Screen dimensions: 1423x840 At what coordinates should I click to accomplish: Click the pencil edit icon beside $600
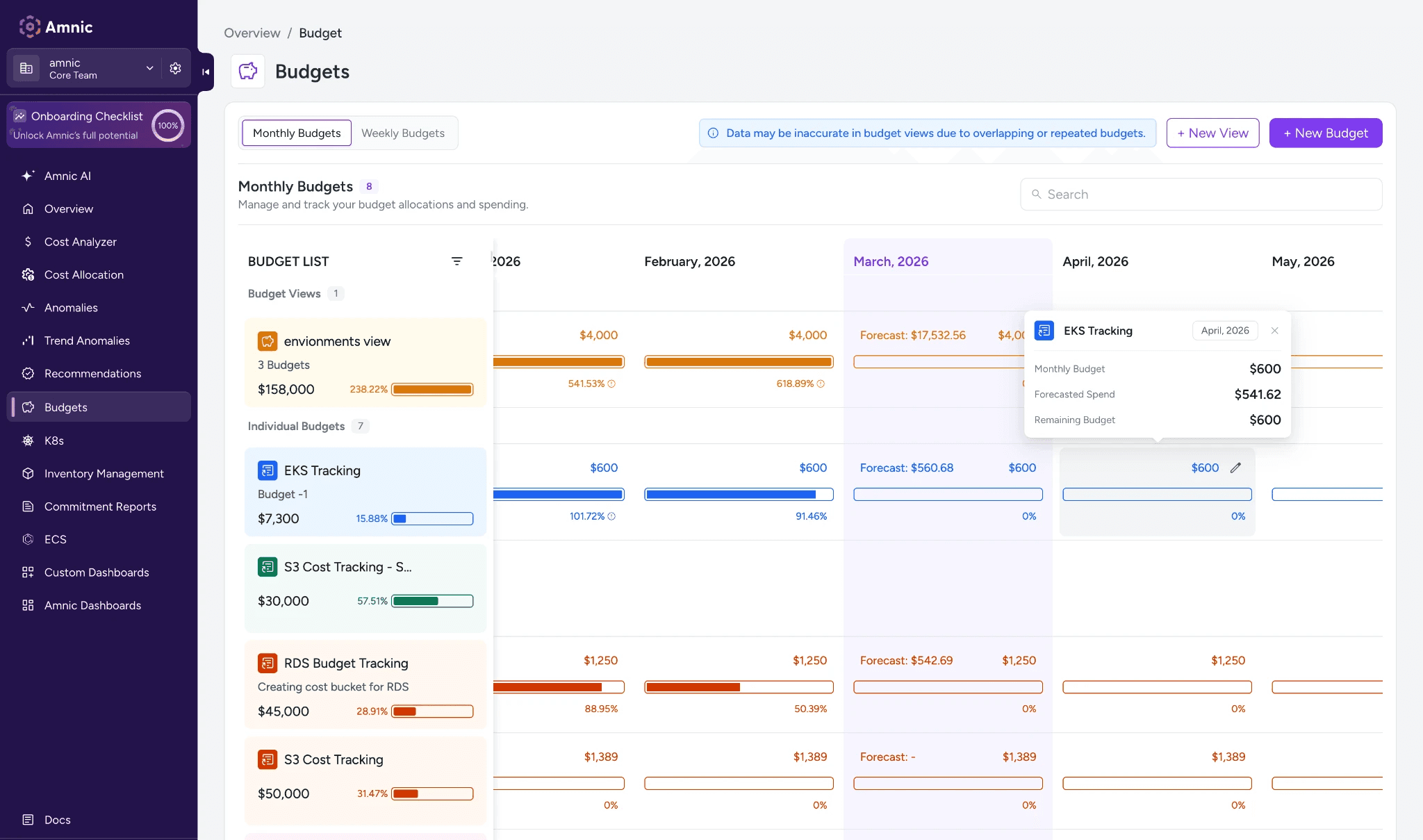tap(1235, 468)
